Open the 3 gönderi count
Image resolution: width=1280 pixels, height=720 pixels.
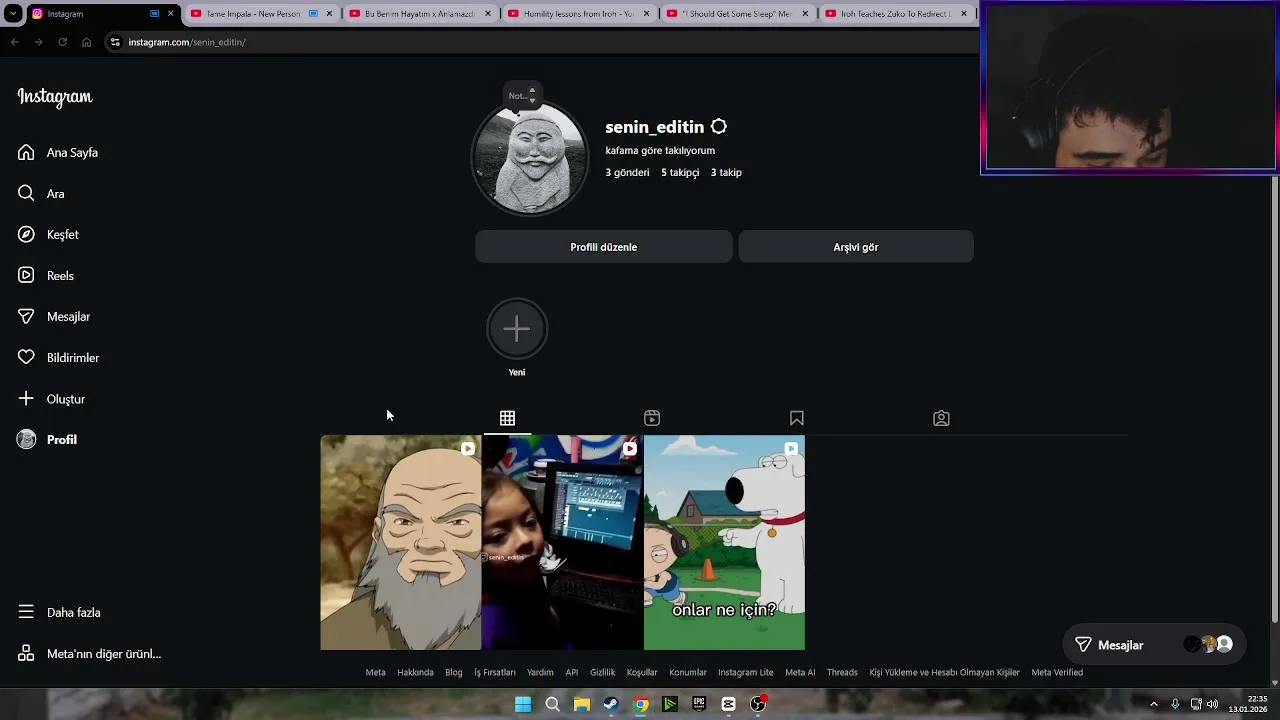627,172
